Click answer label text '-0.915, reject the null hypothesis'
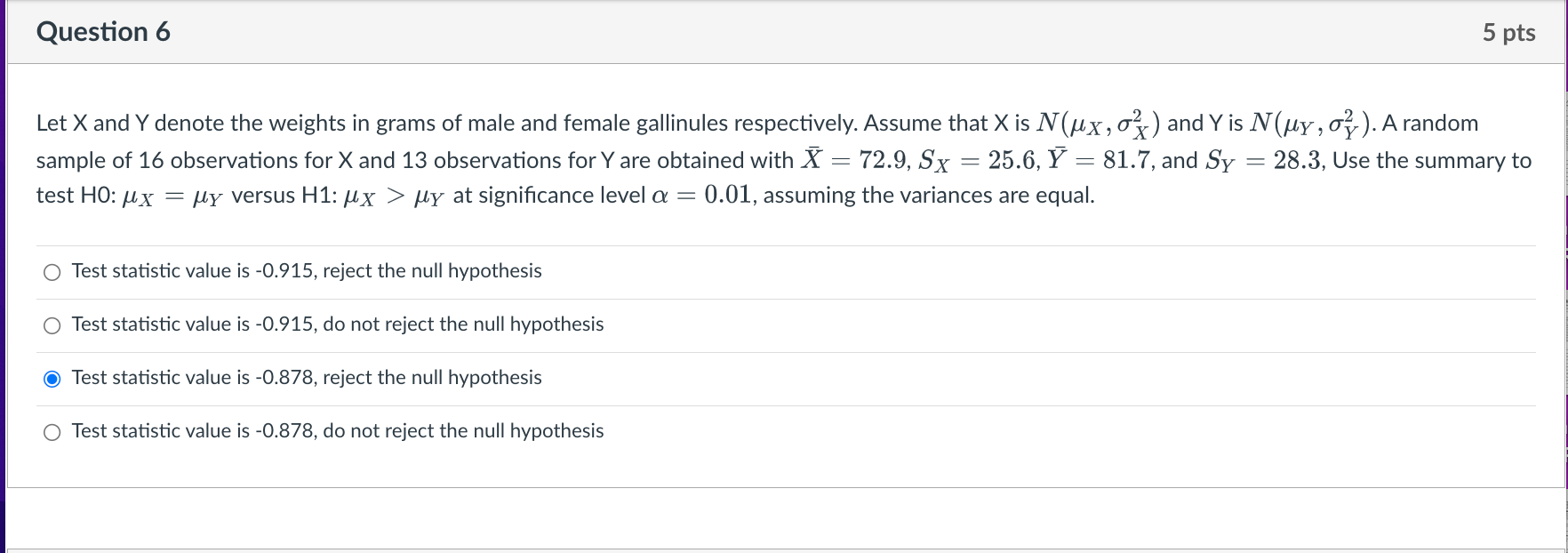1568x553 pixels. [307, 271]
